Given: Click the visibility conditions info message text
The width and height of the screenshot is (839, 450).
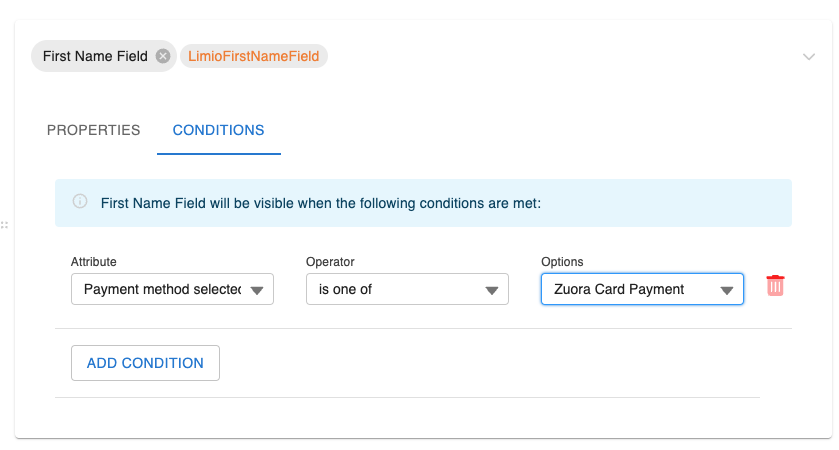Looking at the screenshot, I should tap(320, 203).
